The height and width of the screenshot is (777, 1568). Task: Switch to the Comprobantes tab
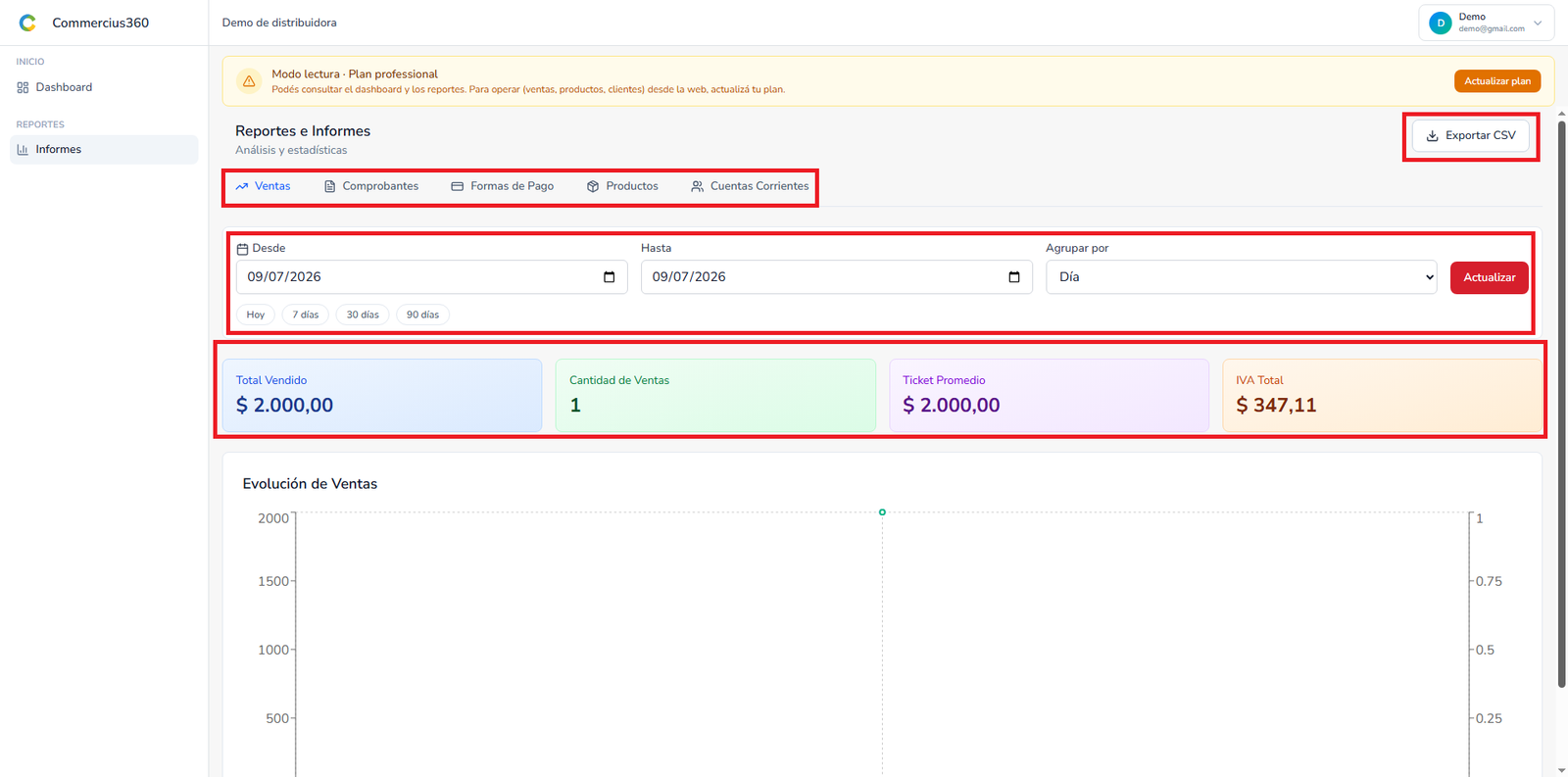point(371,186)
